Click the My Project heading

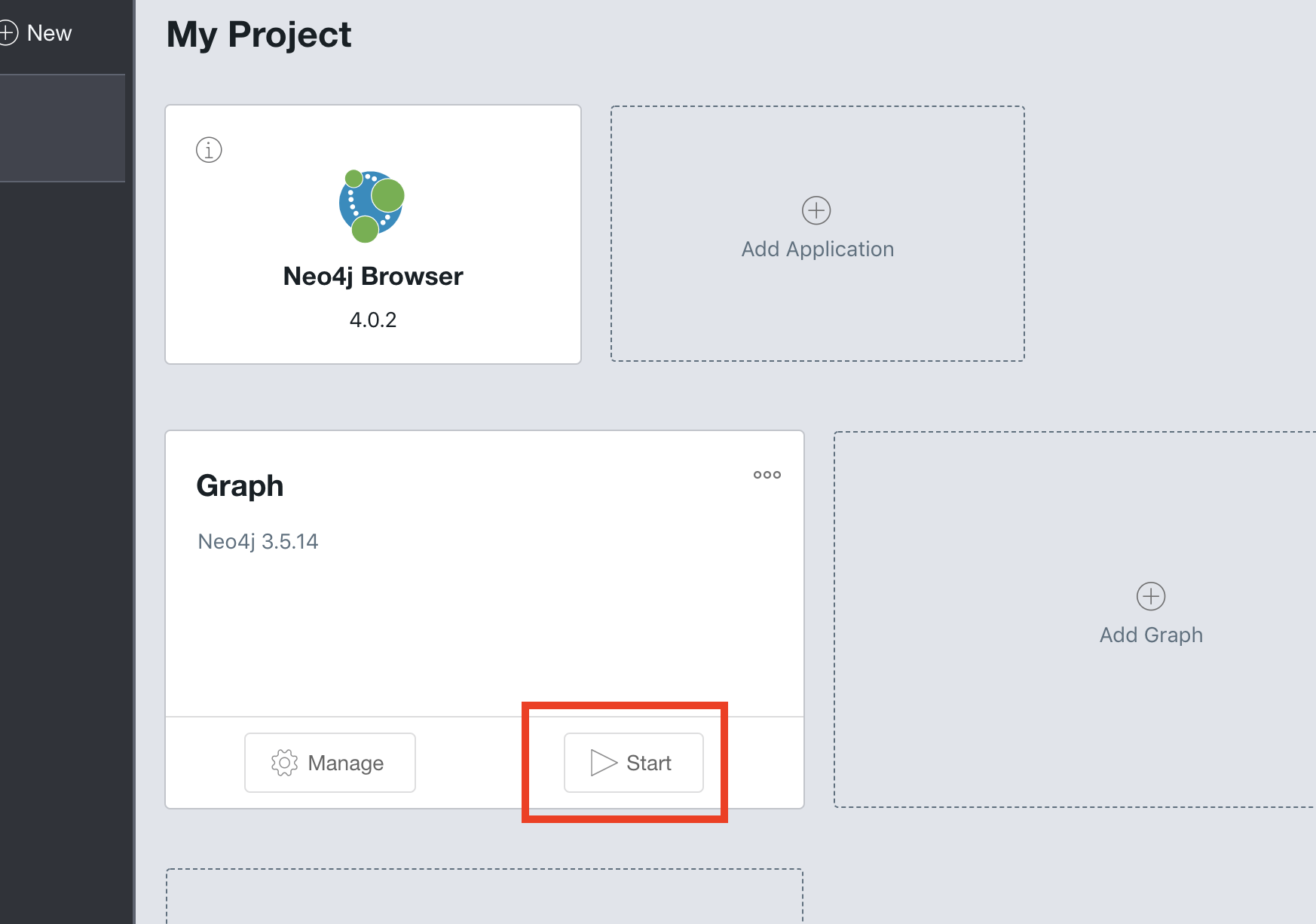pos(259,35)
